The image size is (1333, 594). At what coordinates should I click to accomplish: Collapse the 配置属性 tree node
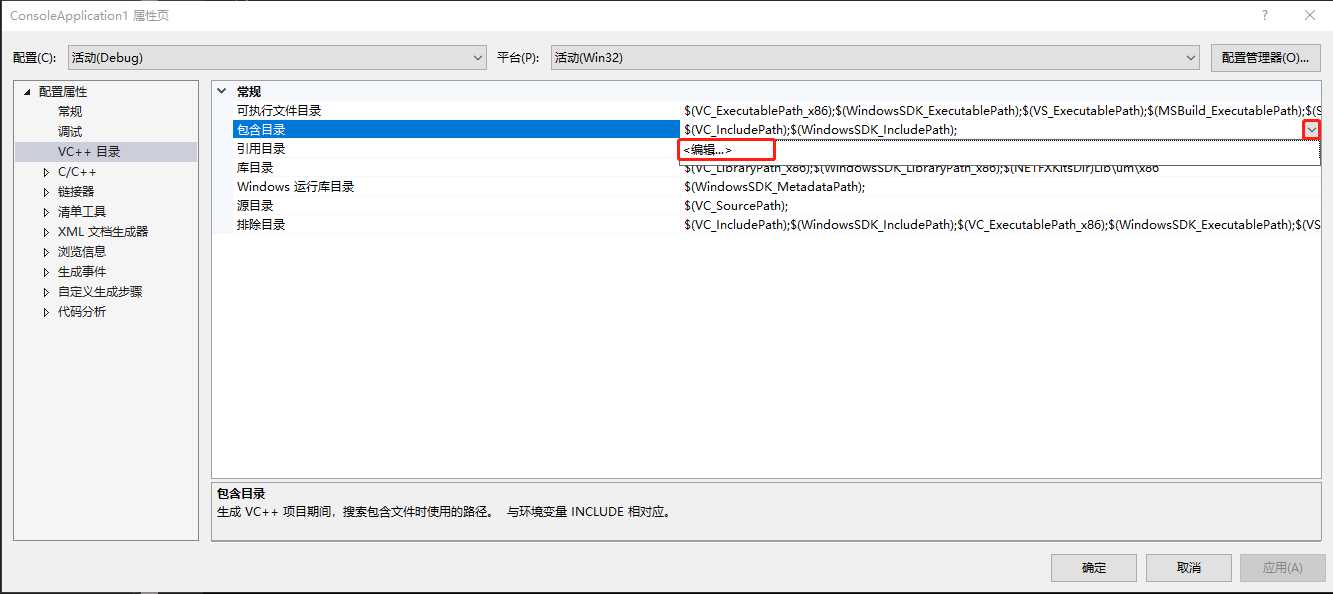(x=28, y=92)
